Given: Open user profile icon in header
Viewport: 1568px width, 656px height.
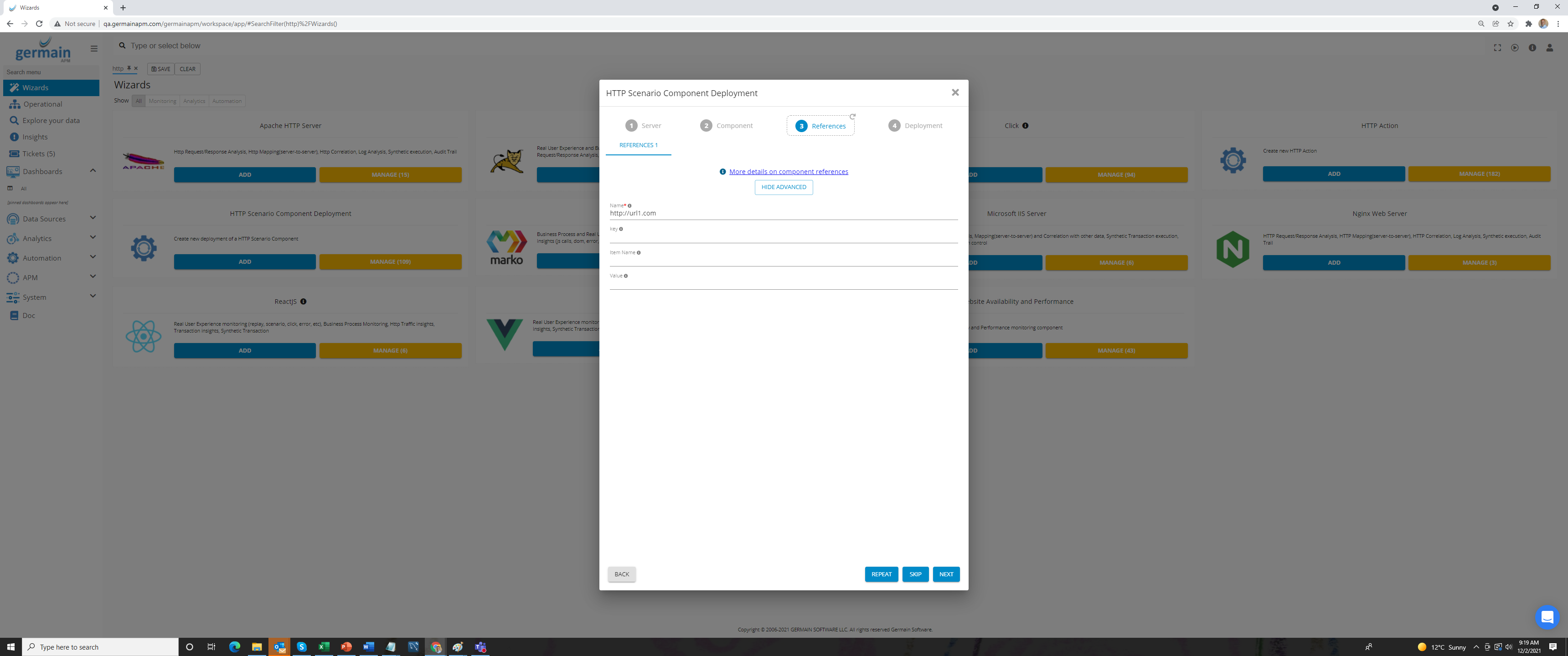Looking at the screenshot, I should point(1549,48).
